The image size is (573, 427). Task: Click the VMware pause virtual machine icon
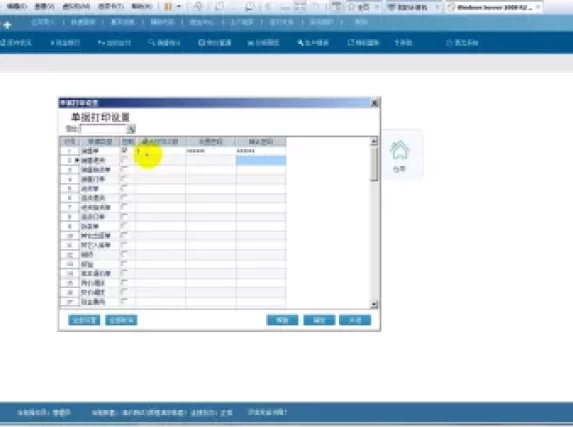pyautogui.click(x=168, y=6)
